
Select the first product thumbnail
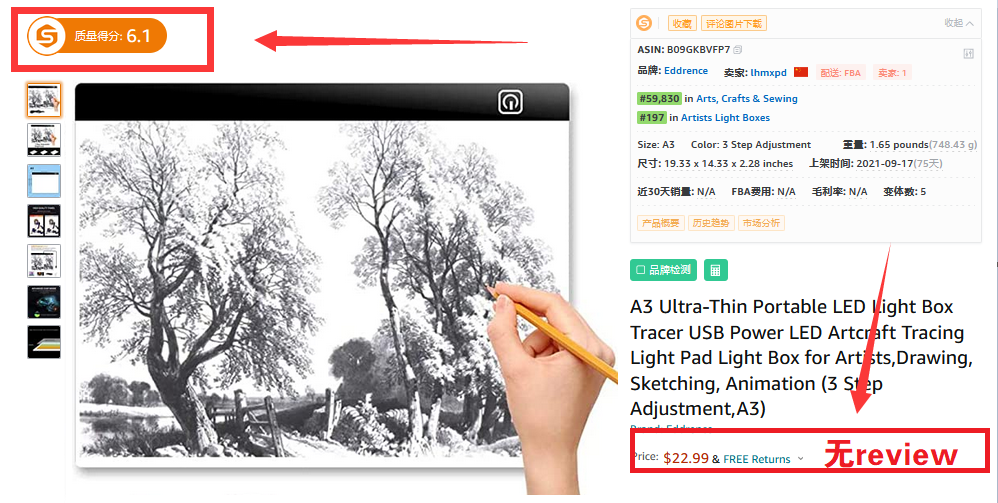click(x=44, y=100)
